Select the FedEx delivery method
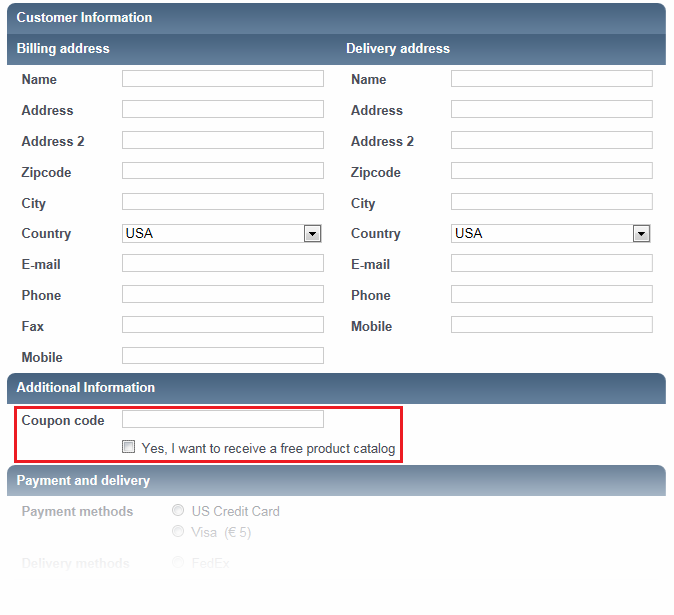 point(178,563)
